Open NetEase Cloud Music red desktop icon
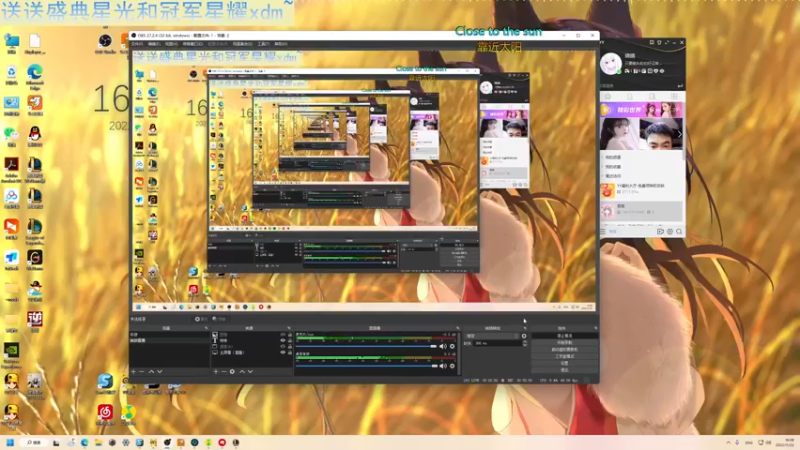The image size is (800, 450). tap(105, 414)
